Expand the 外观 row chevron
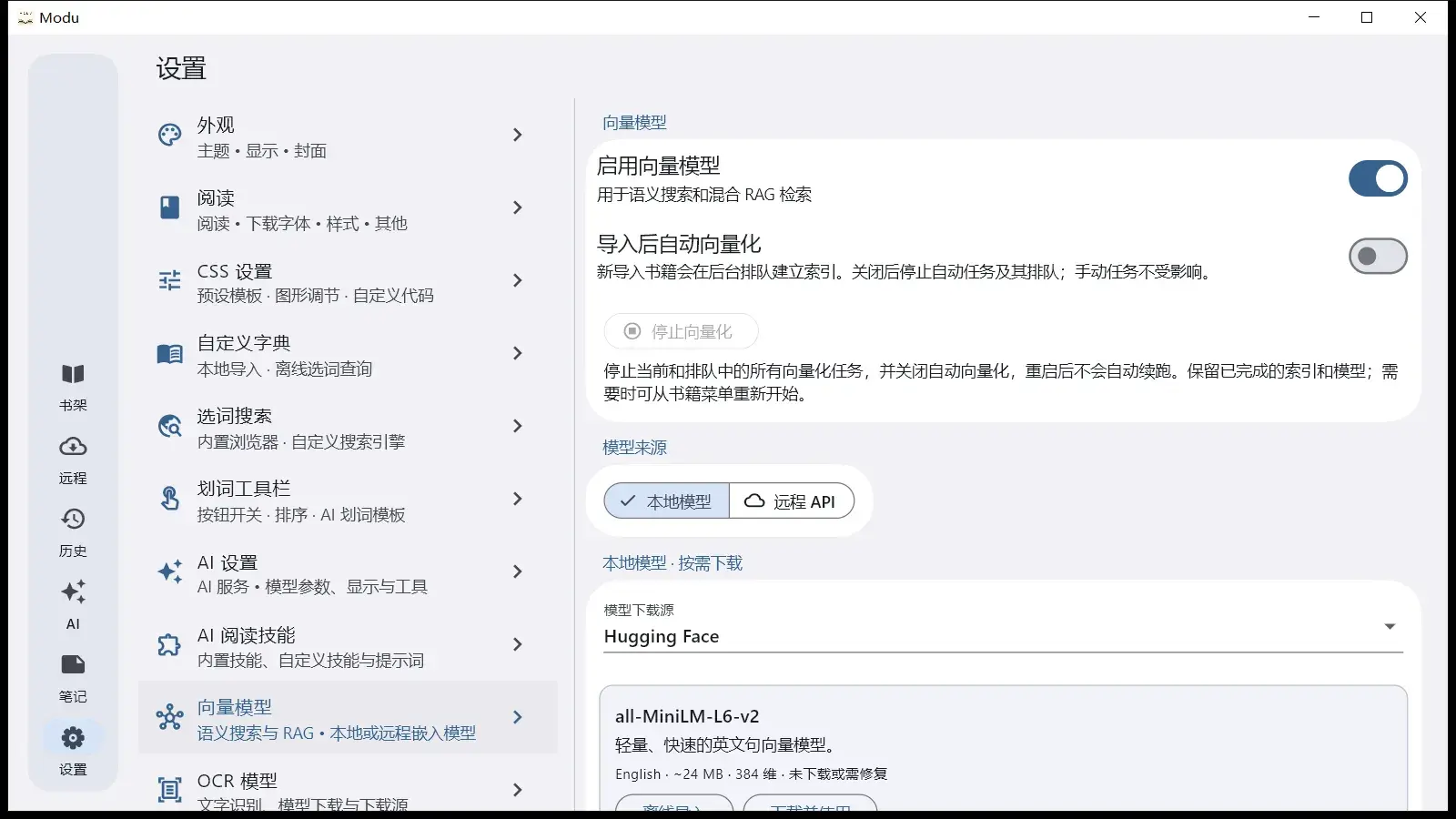Viewport: 1456px width, 819px height. pyautogui.click(x=518, y=135)
